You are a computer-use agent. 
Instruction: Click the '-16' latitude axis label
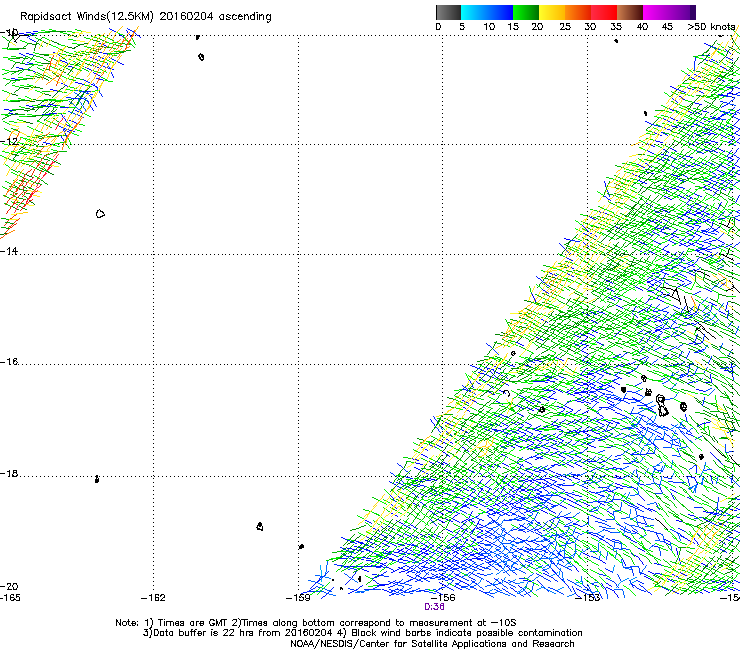pos(9,362)
